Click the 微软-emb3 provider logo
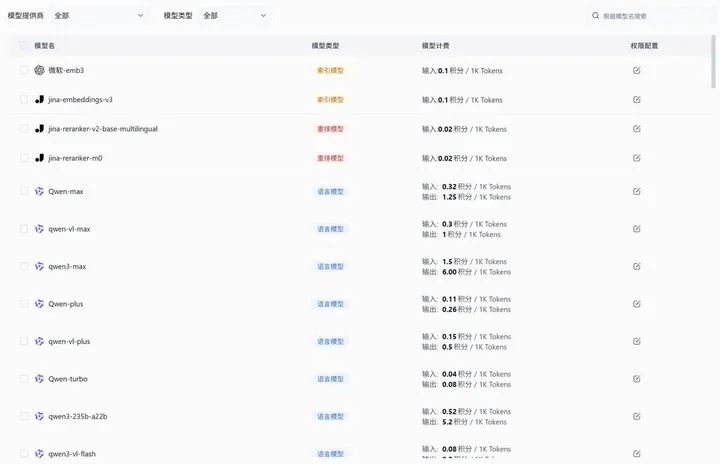 click(39, 70)
